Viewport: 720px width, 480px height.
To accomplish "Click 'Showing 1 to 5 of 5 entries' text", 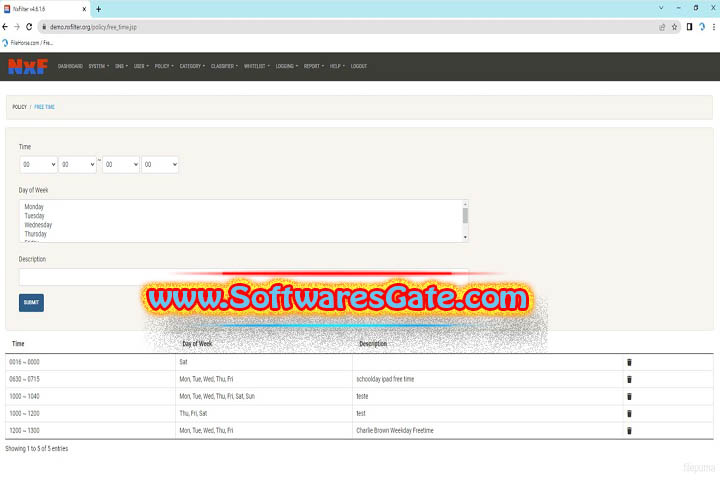I will (x=37, y=448).
